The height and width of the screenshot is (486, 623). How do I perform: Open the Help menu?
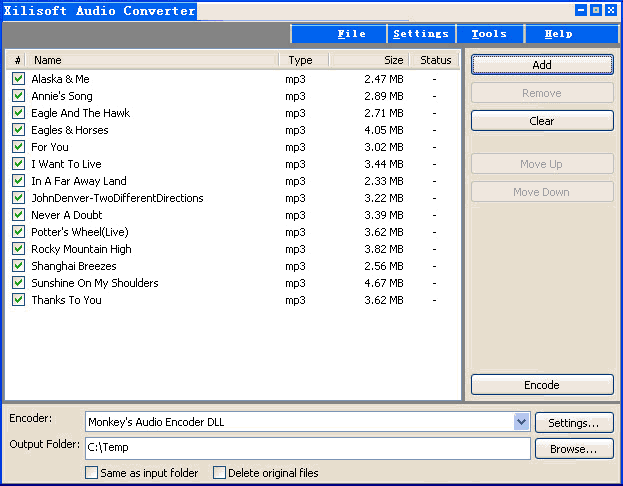click(x=571, y=34)
